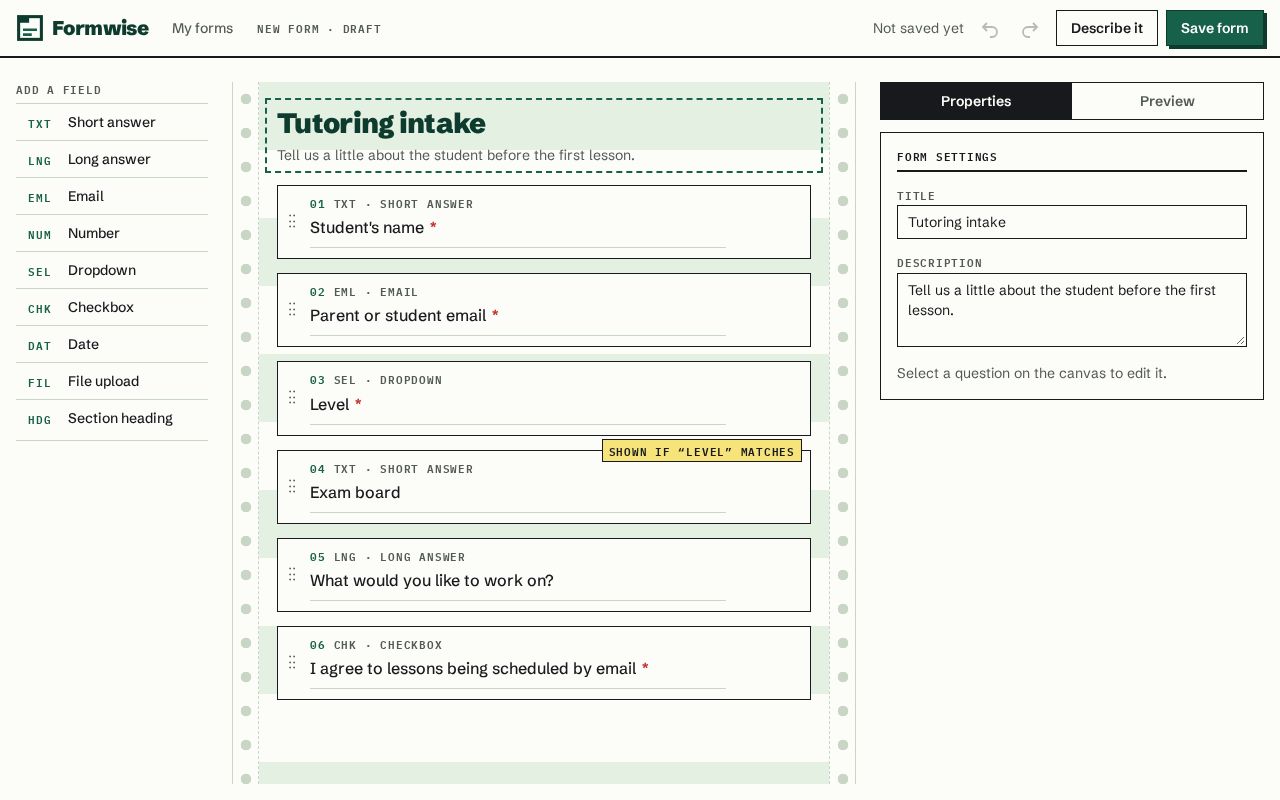Add a Number field
The image size is (1280, 800).
pyautogui.click(x=112, y=233)
